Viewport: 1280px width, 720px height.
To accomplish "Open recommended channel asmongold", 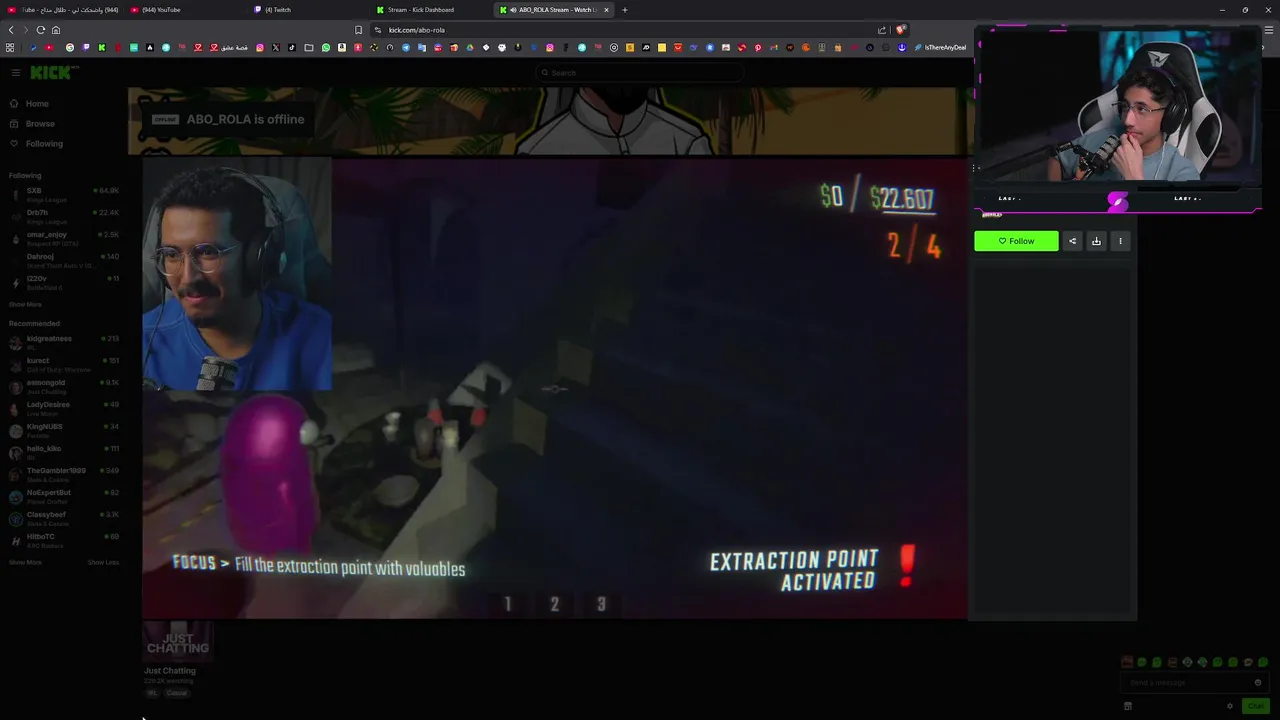I will pyautogui.click(x=64, y=386).
